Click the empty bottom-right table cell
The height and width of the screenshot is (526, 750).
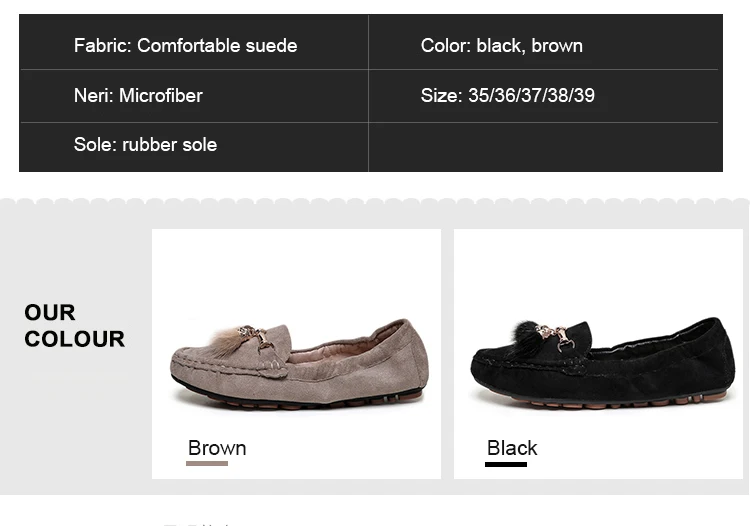coord(544,146)
